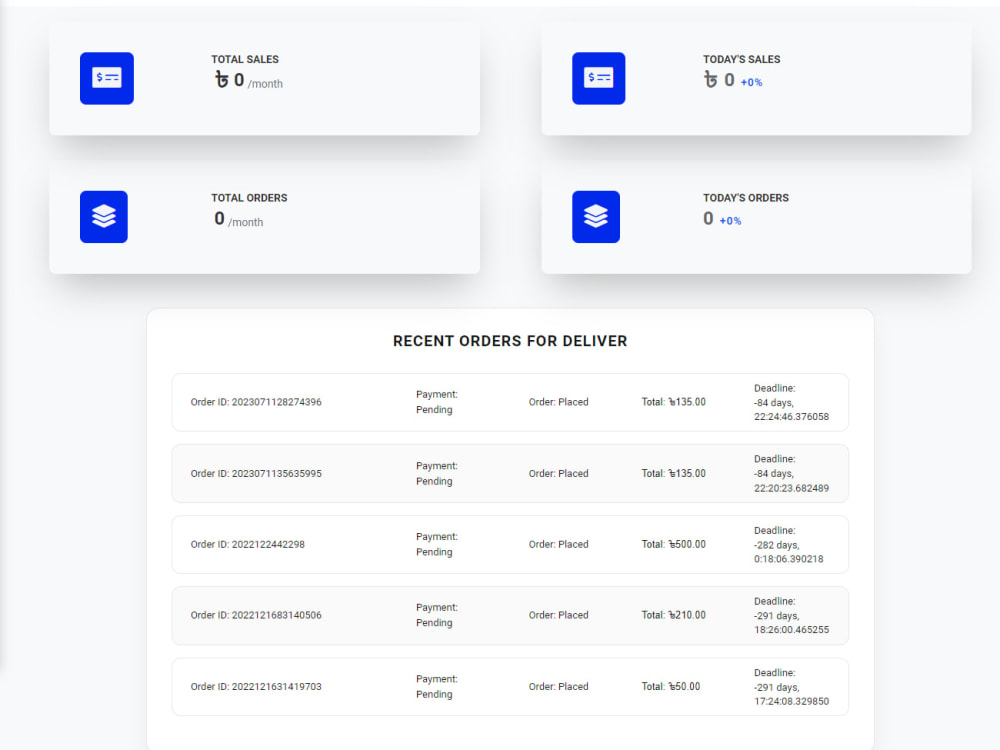Select the TODAY'S ORDERS heading
1000x750 pixels.
pyautogui.click(x=746, y=198)
